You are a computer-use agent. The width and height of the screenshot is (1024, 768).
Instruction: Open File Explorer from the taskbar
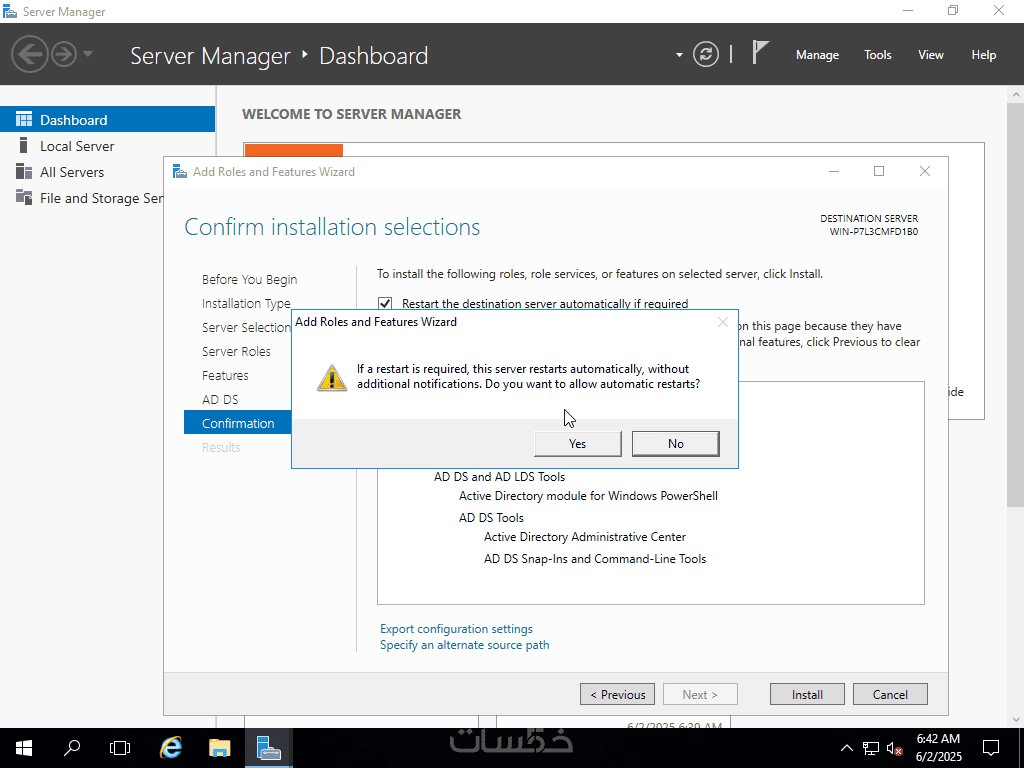[219, 748]
